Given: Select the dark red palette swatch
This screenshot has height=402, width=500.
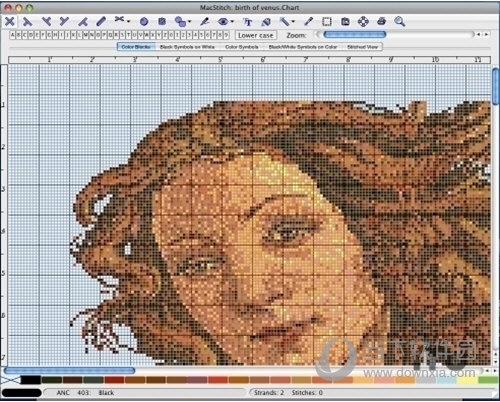Looking at the screenshot, I should [114, 380].
